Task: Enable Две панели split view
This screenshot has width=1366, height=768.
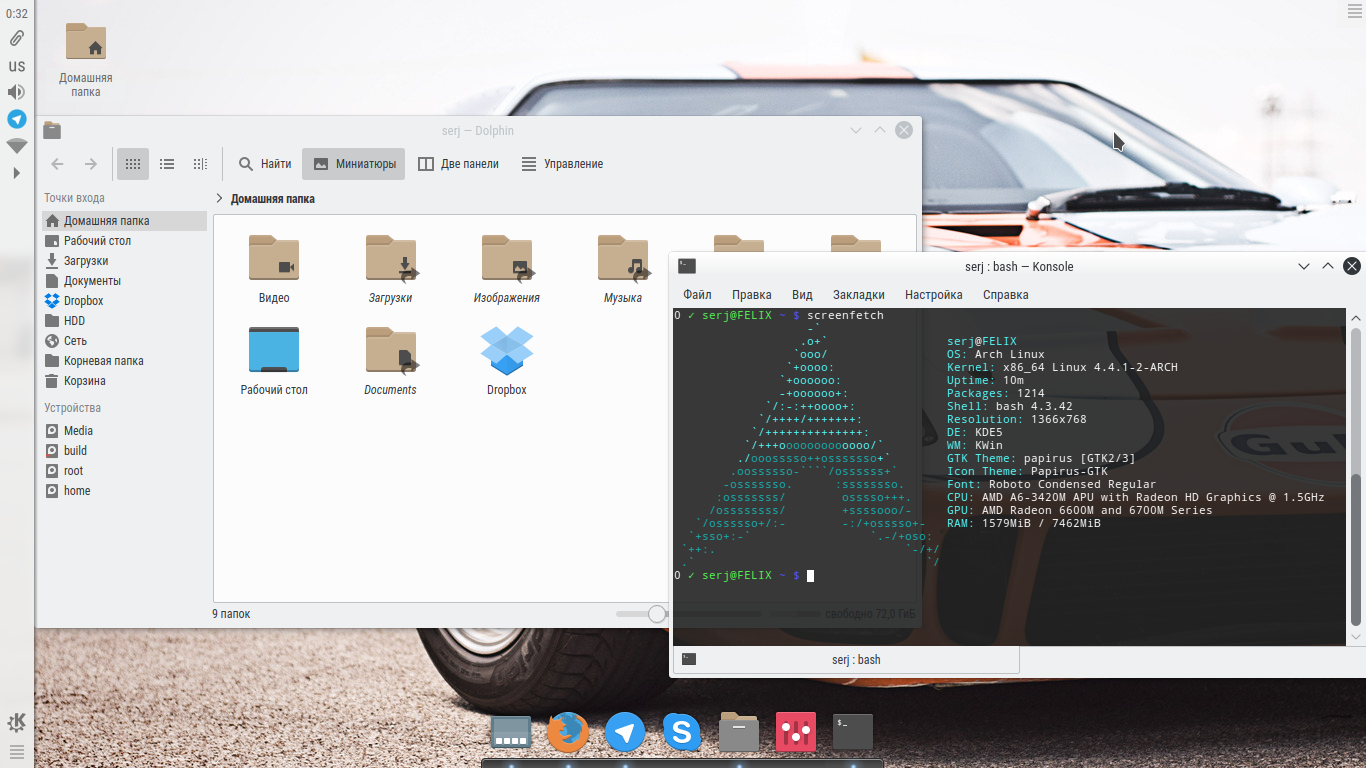Action: pos(458,164)
